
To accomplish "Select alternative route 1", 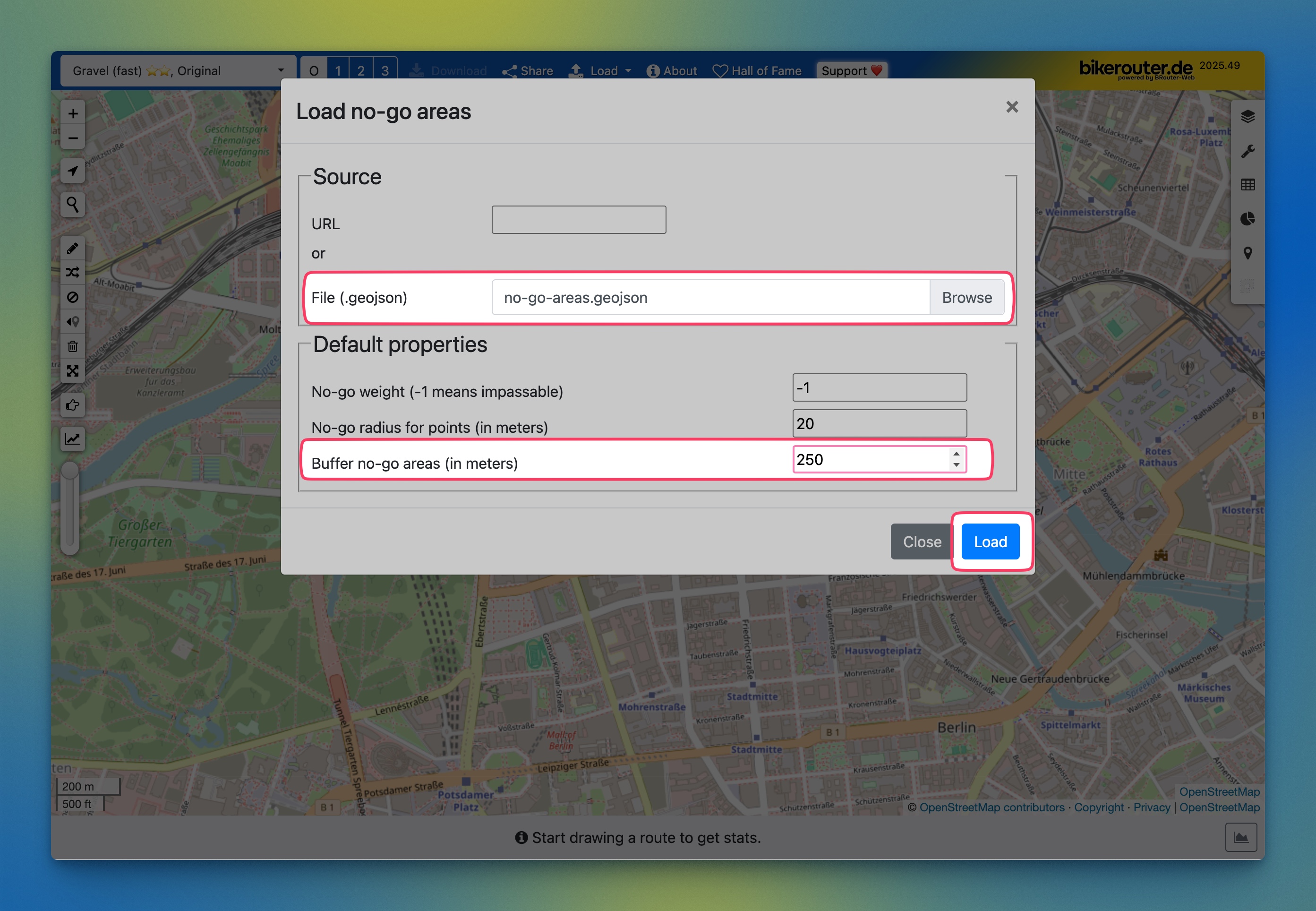I will 338,71.
